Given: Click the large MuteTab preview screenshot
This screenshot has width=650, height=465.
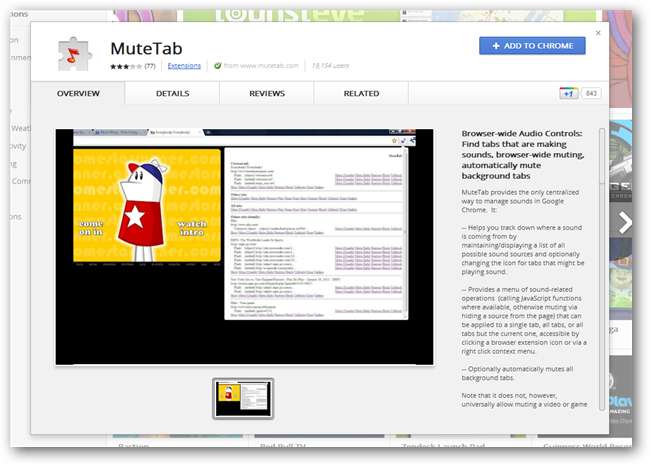Looking at the screenshot, I should [x=245, y=247].
